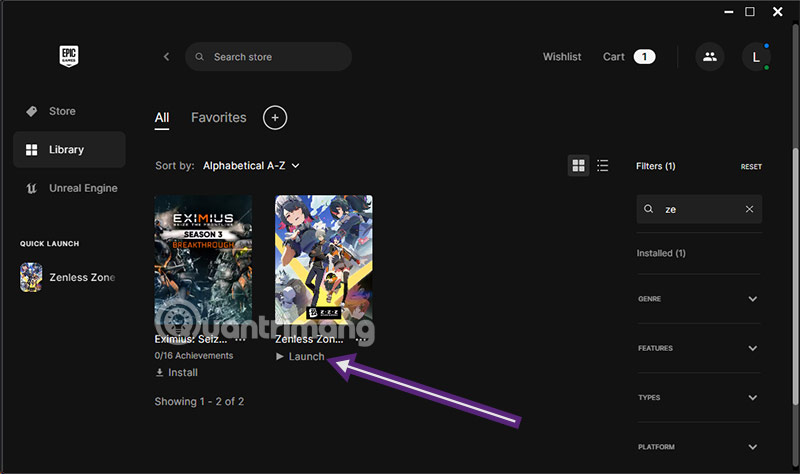Click the Search store field
The image size is (800, 474).
(268, 57)
